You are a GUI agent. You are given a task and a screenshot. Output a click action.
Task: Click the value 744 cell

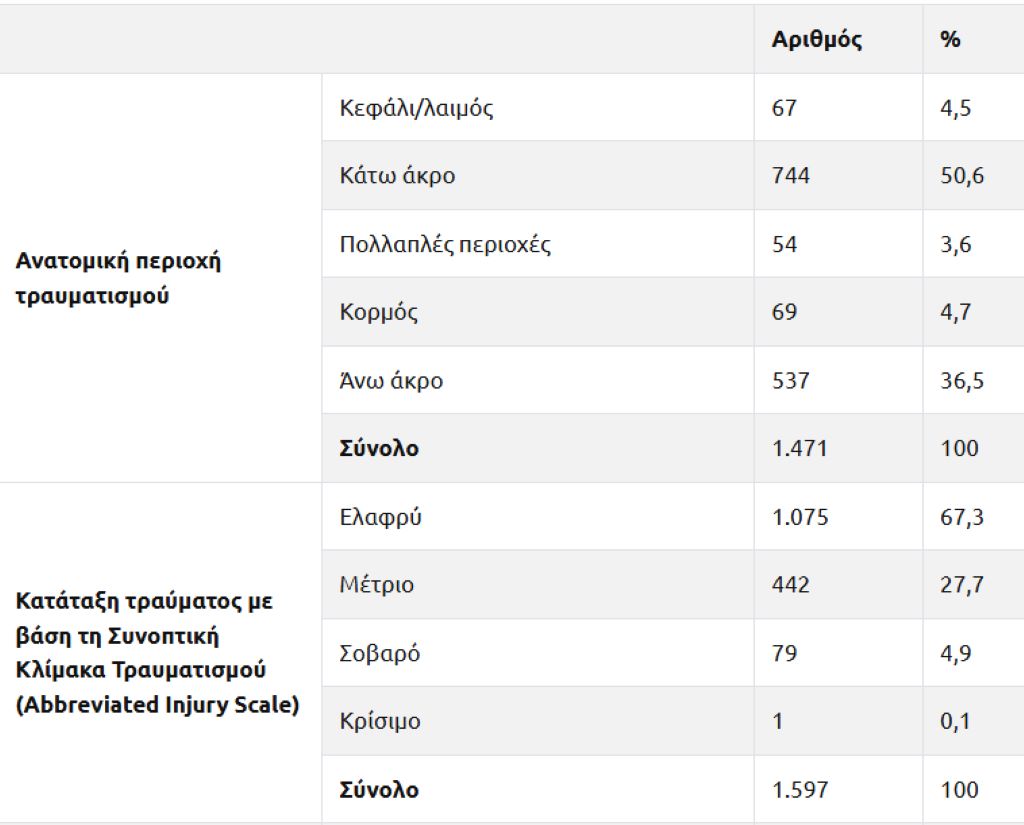[790, 176]
